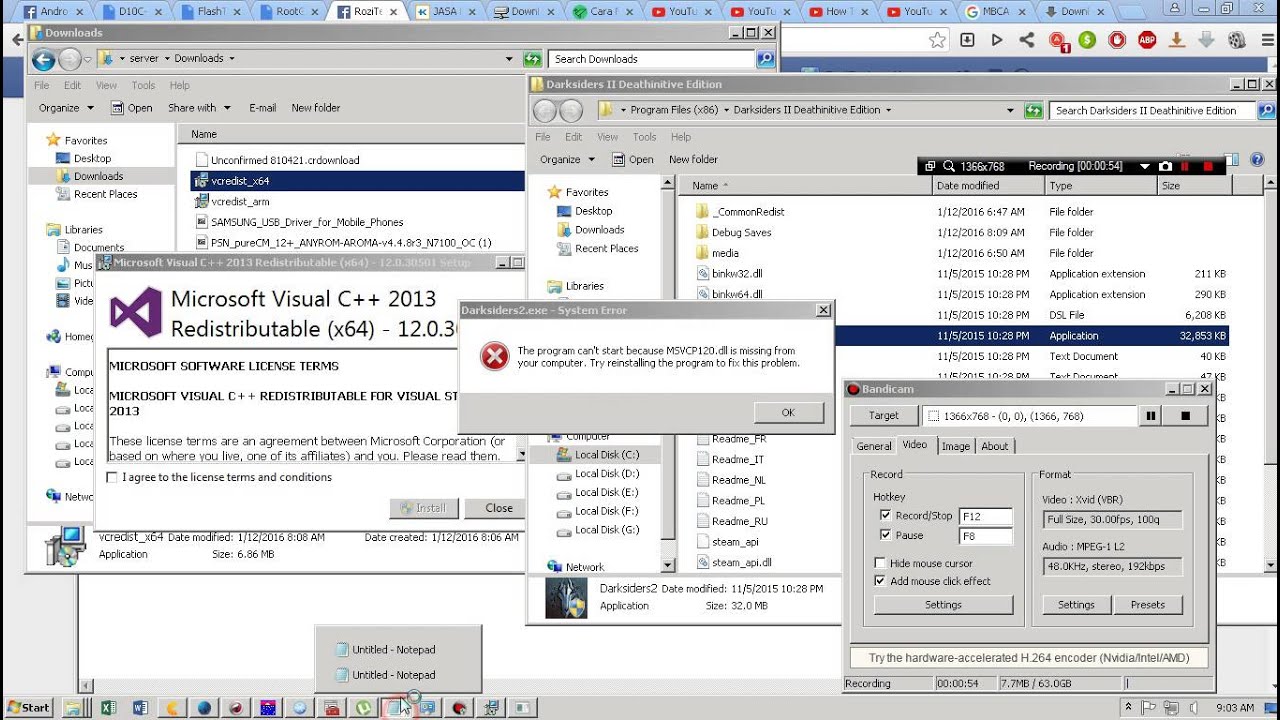
Task: Sort by Date modified column
Action: click(x=988, y=186)
